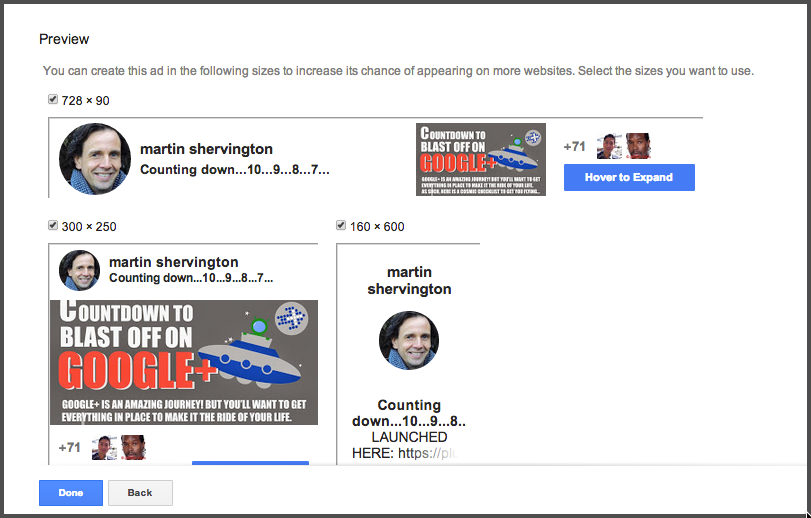Click profile photo in the 160 × 600 ad
Screen dimensions: 811x518
point(409,340)
